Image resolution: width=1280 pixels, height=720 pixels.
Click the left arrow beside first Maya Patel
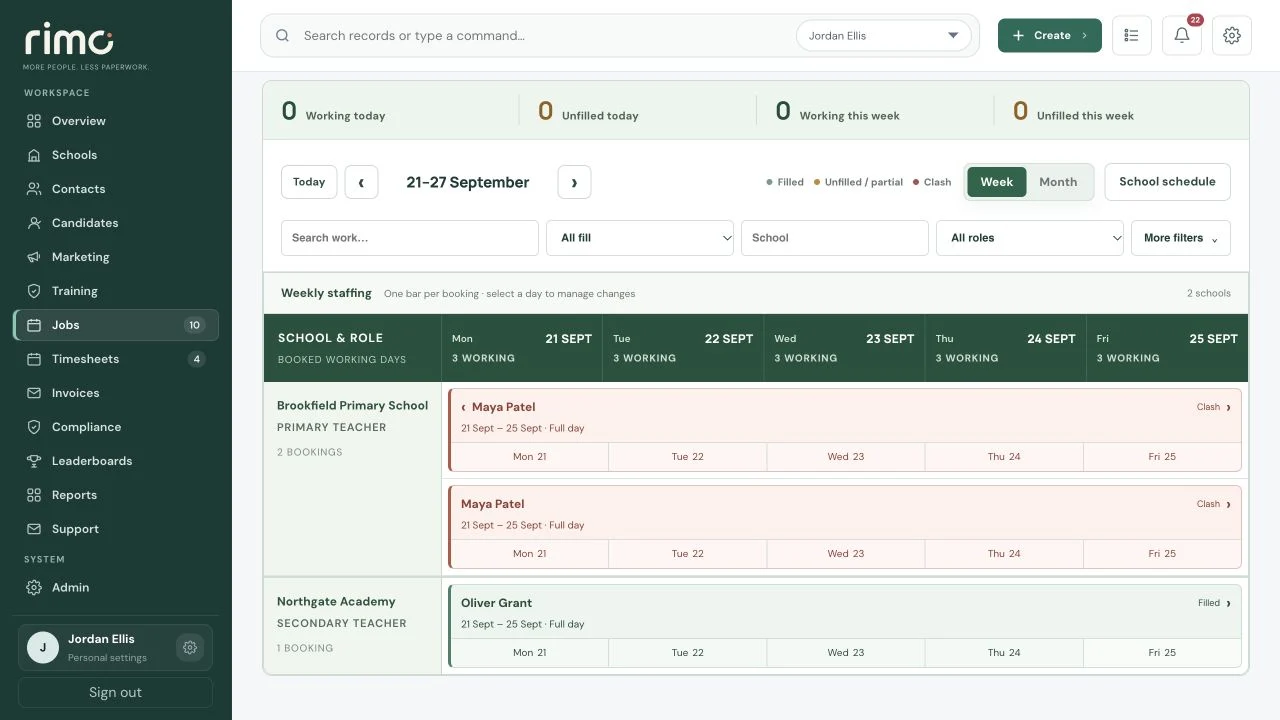(x=463, y=407)
